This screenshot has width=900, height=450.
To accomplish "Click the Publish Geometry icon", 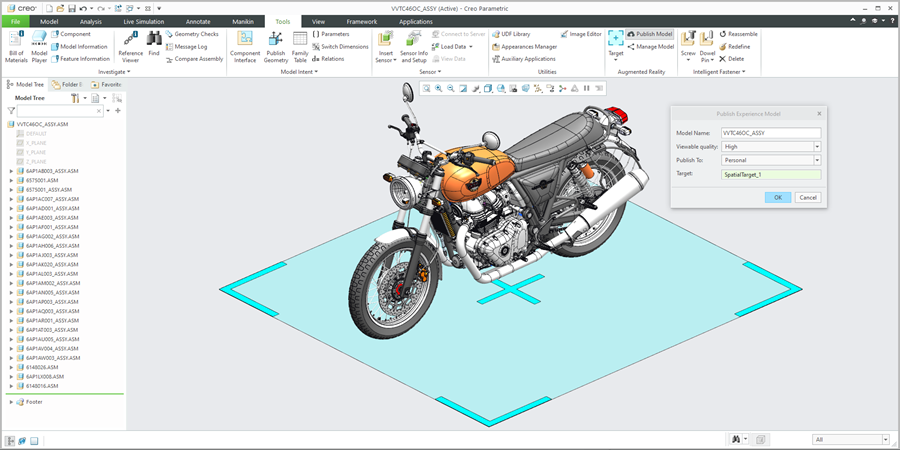I will coord(276,46).
